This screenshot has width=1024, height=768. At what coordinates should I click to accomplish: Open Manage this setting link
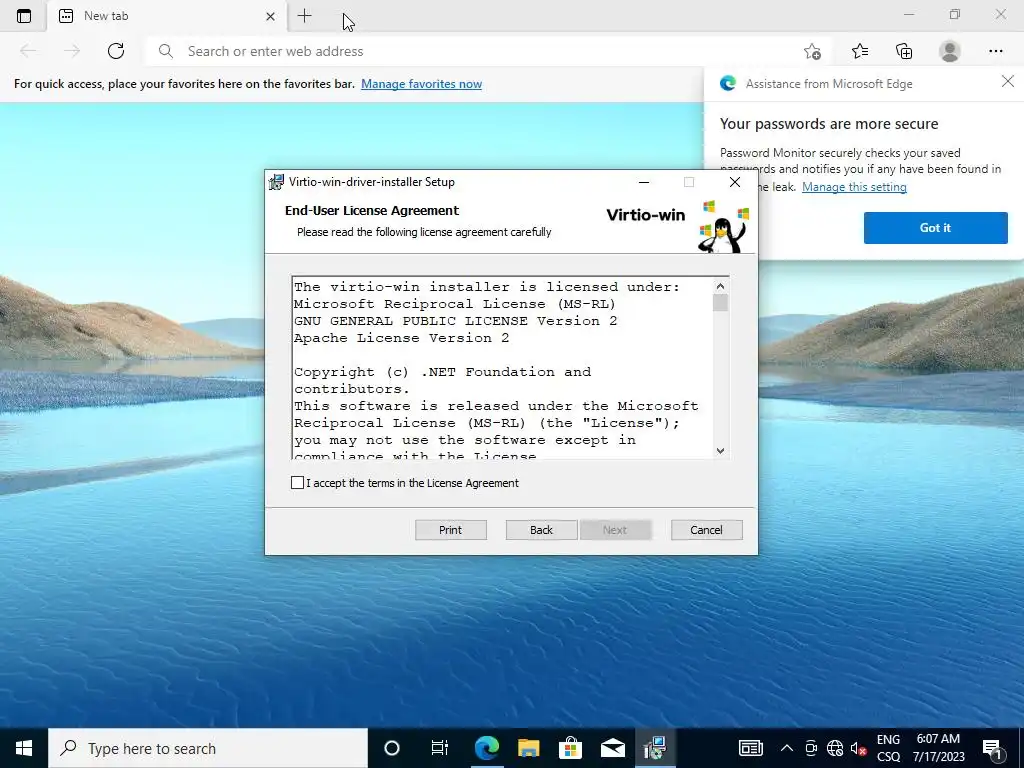pos(854,187)
